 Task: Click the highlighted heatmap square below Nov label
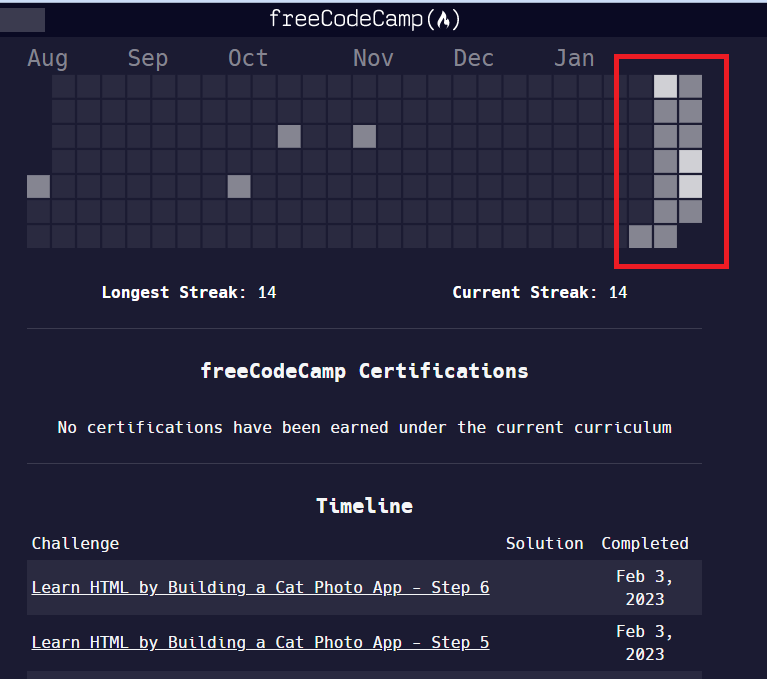364,136
